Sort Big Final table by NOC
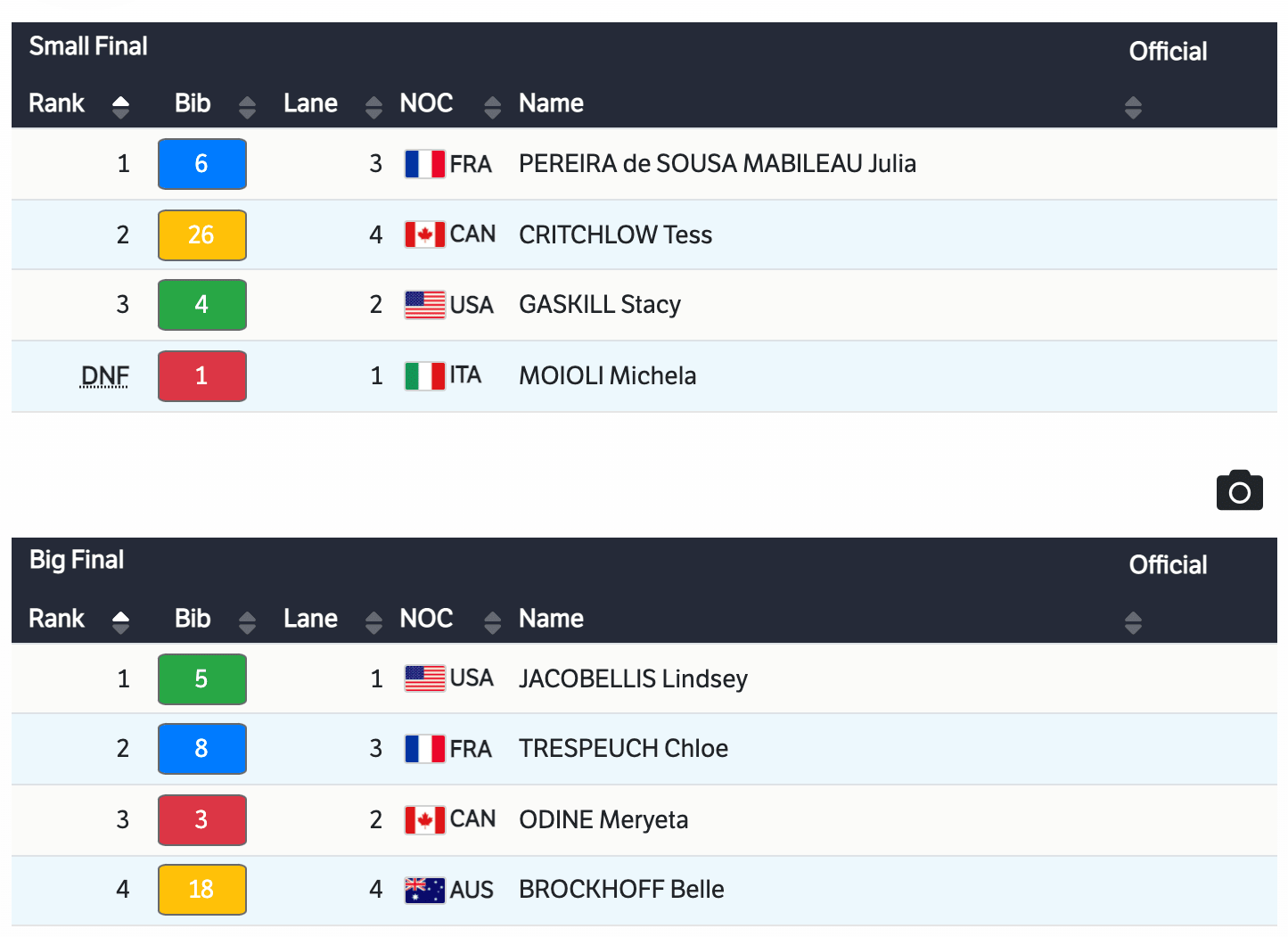1288x937 pixels. [x=492, y=621]
